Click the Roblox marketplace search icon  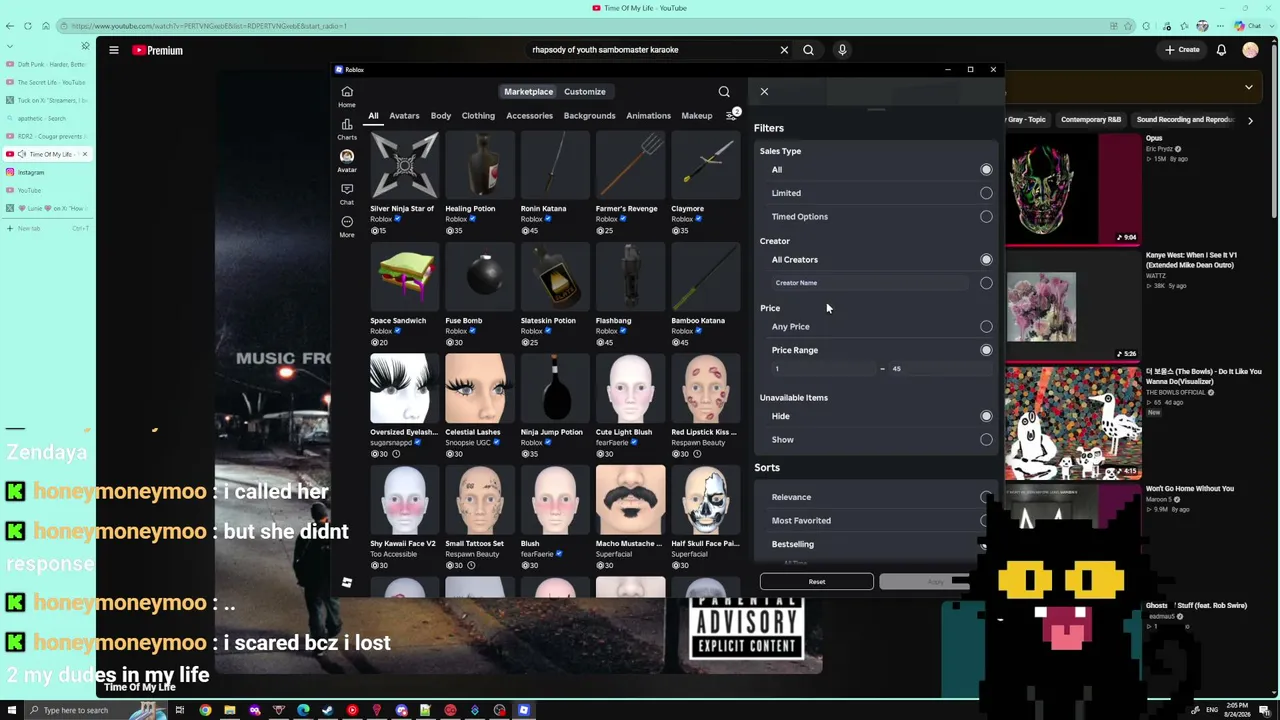(x=724, y=92)
